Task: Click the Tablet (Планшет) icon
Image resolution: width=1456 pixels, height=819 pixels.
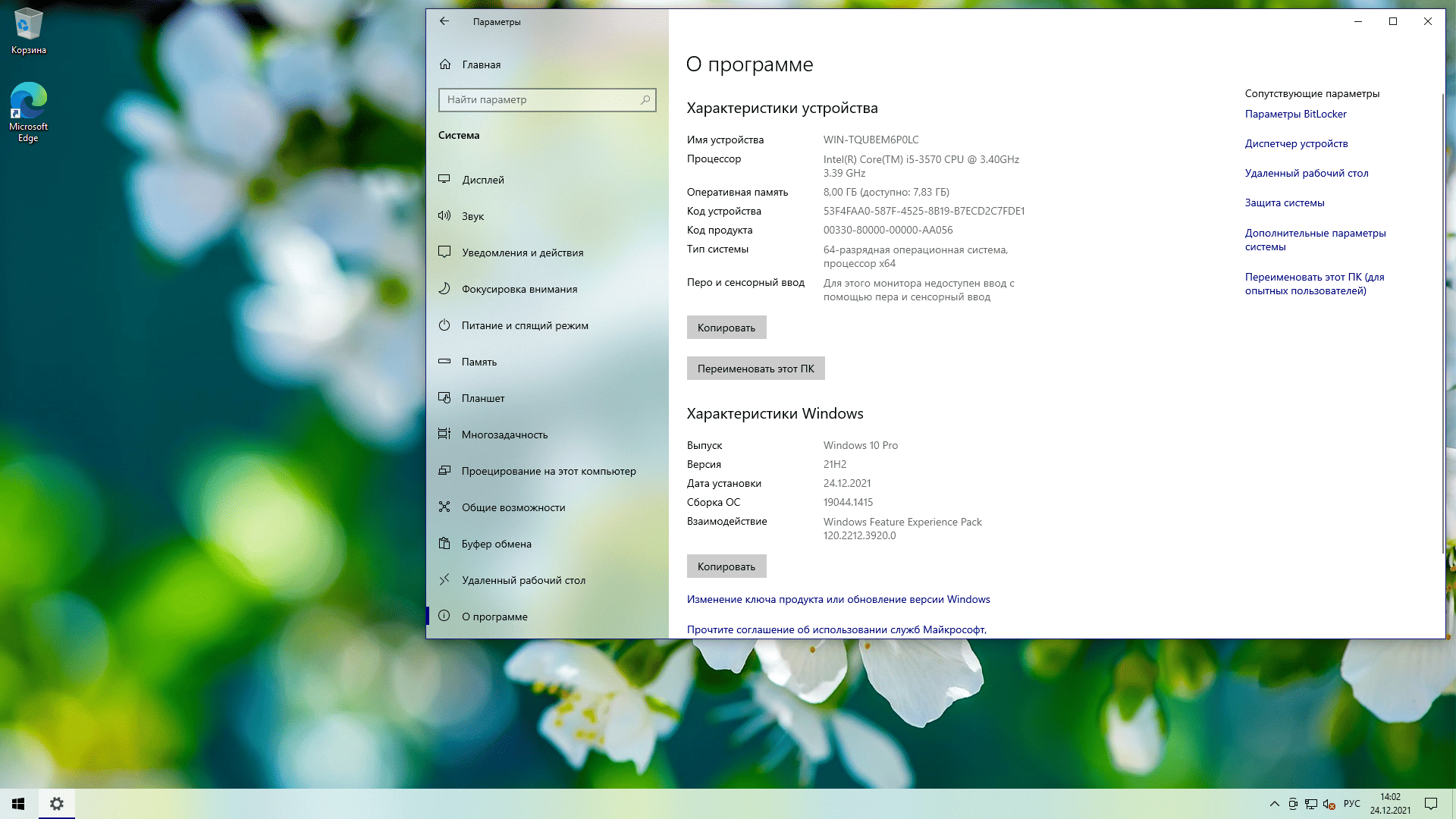Action: [444, 398]
